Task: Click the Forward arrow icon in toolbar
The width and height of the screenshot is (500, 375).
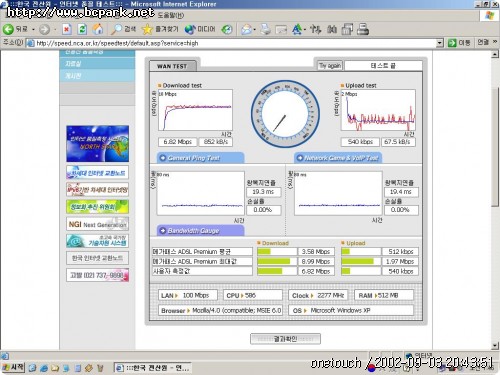Action: point(44,30)
